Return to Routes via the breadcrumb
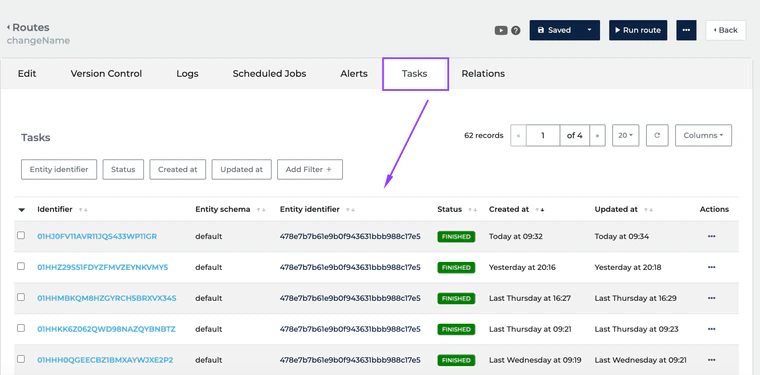 [28, 28]
